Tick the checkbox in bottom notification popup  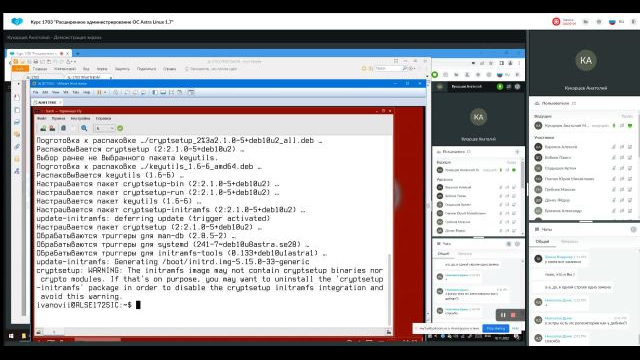[416, 328]
